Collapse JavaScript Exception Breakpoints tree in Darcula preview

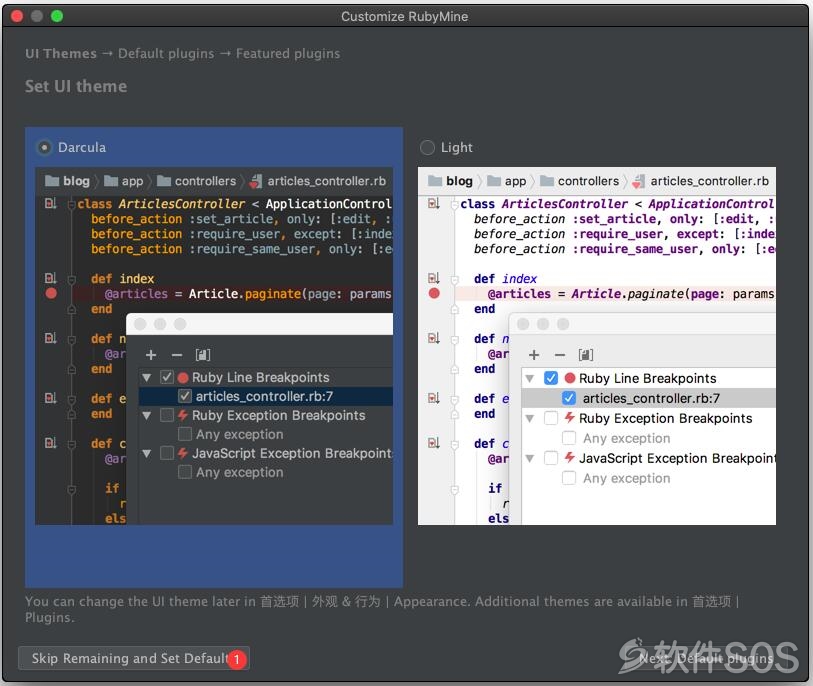tap(147, 454)
